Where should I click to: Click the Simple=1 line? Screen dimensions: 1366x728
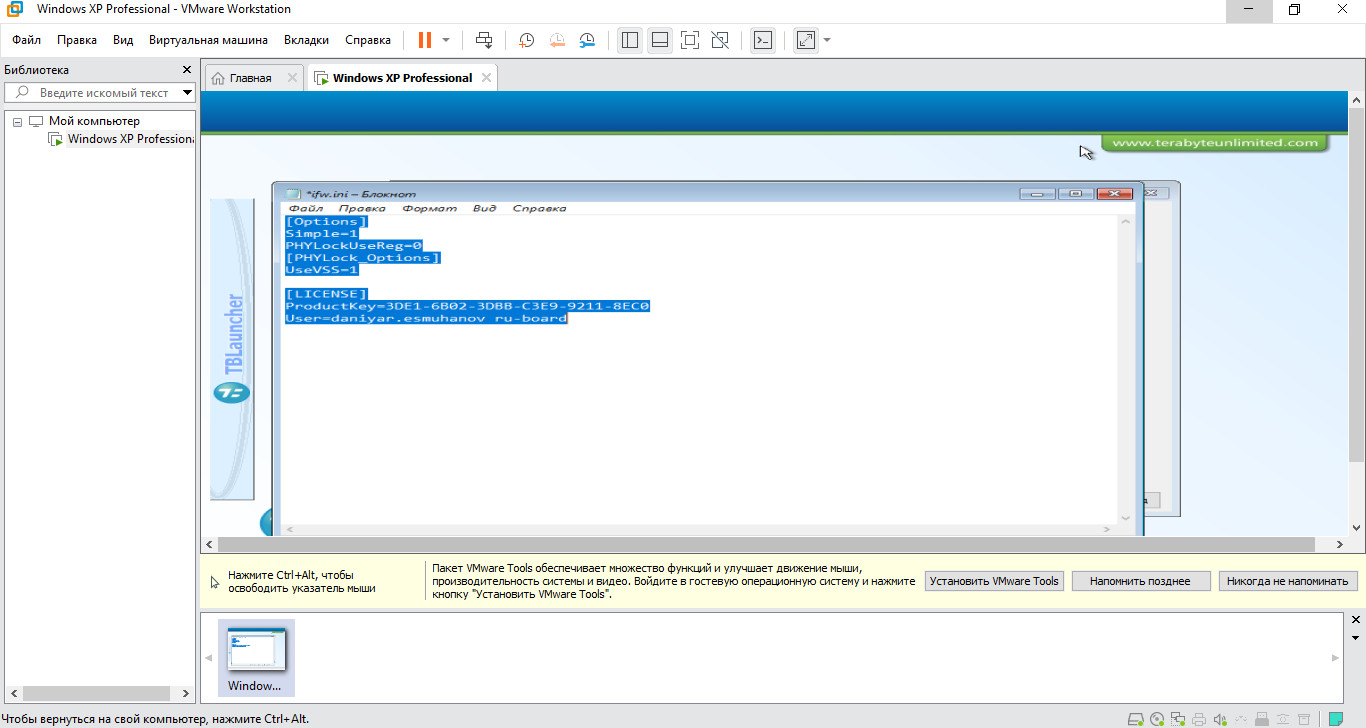[321, 233]
